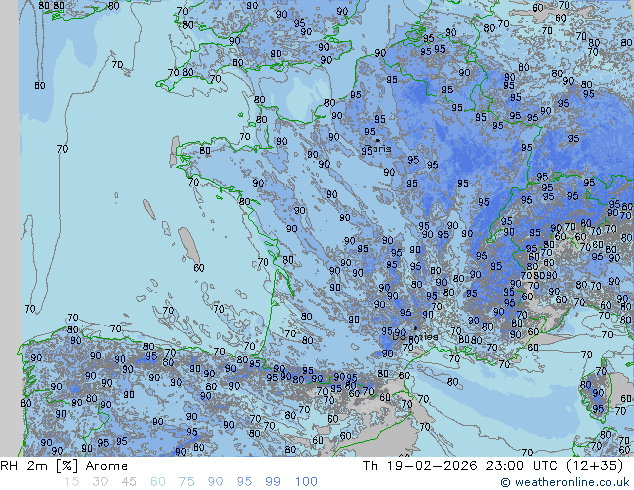Image resolution: width=634 pixels, height=490 pixels.
Task: Click legend value 90
Action: [215, 482]
